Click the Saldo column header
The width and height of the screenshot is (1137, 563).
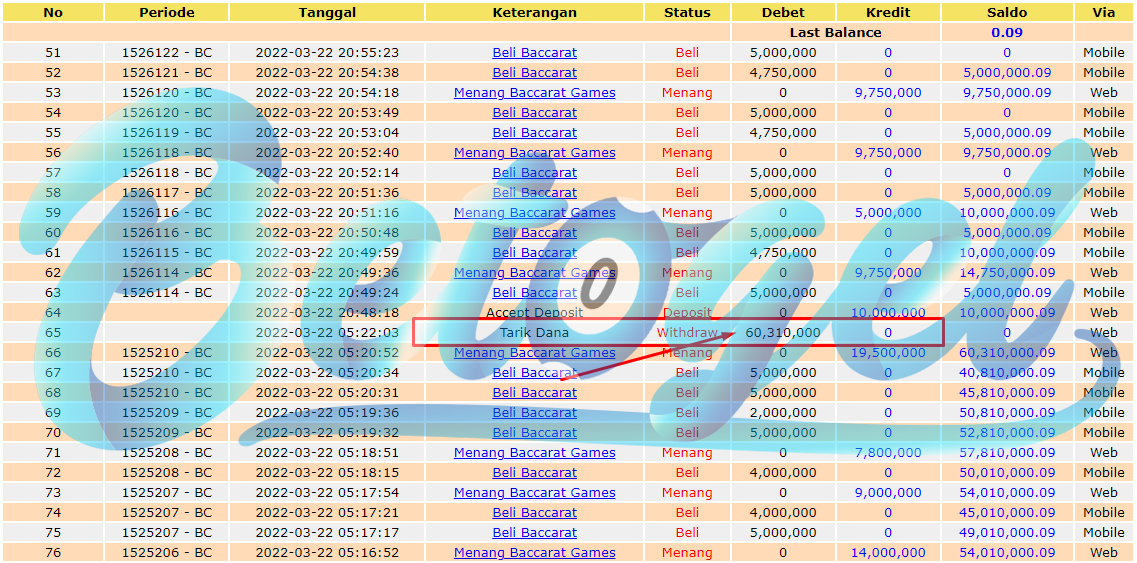(x=1007, y=12)
